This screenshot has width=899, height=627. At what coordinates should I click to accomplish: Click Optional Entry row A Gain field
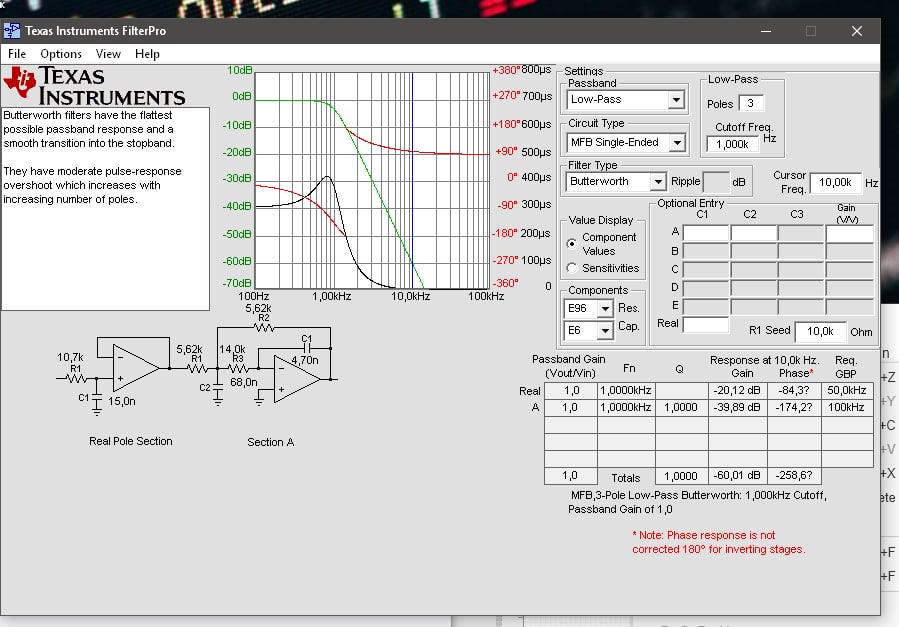(x=849, y=233)
